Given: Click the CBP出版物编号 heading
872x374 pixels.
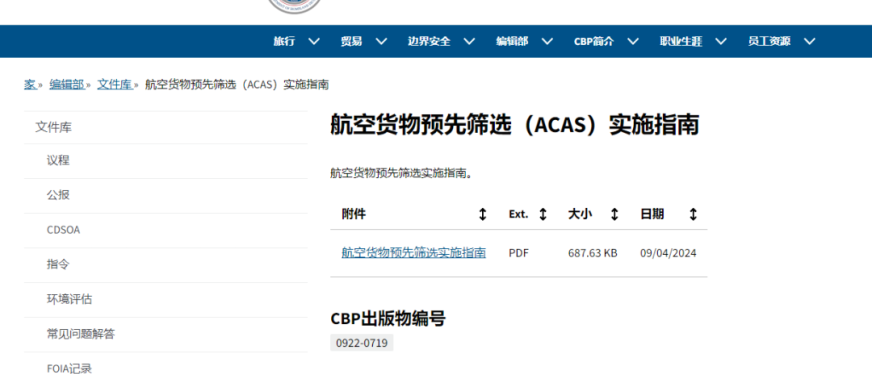Looking at the screenshot, I should [388, 318].
